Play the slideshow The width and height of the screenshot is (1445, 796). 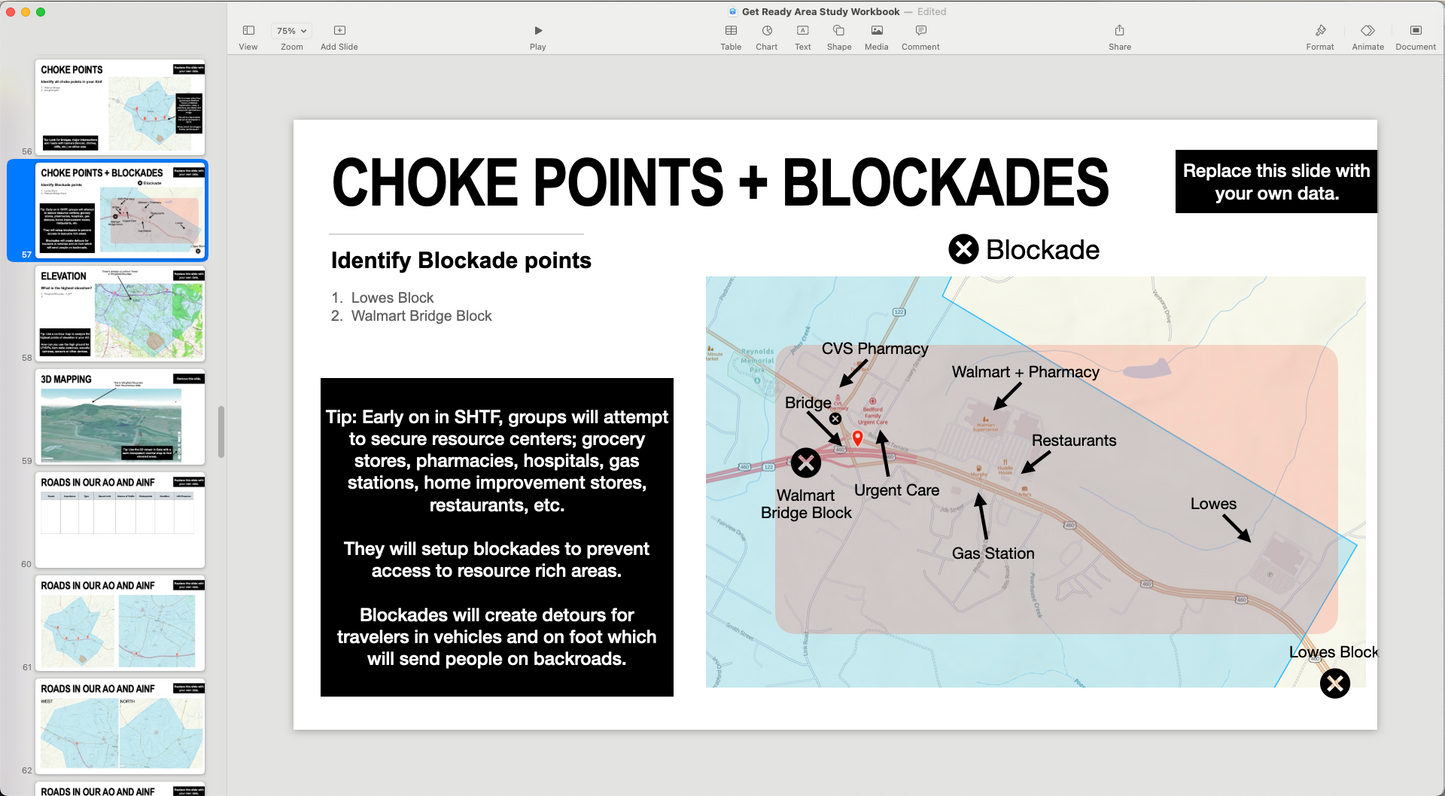tap(538, 37)
